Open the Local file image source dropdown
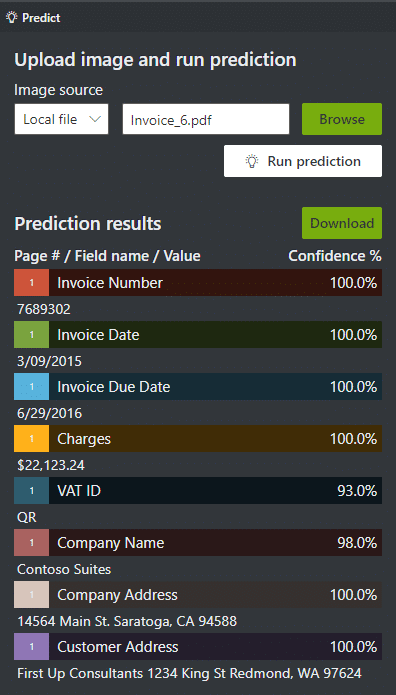The image size is (396, 695). click(x=61, y=119)
